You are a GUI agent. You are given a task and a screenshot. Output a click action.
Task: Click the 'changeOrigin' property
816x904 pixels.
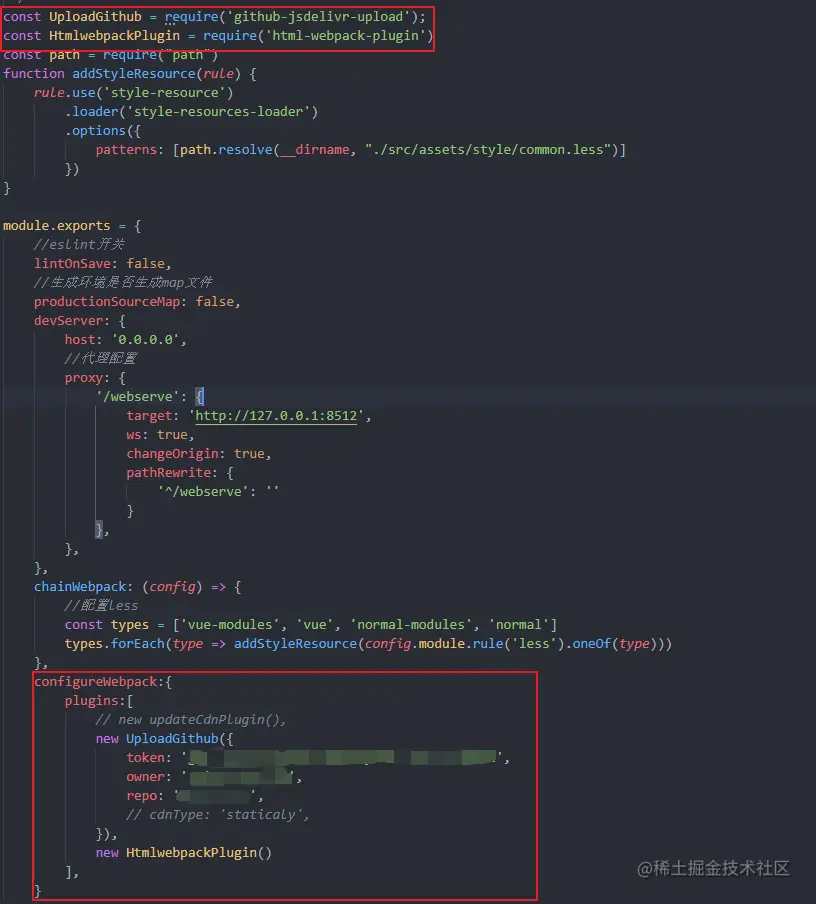pyautogui.click(x=172, y=454)
